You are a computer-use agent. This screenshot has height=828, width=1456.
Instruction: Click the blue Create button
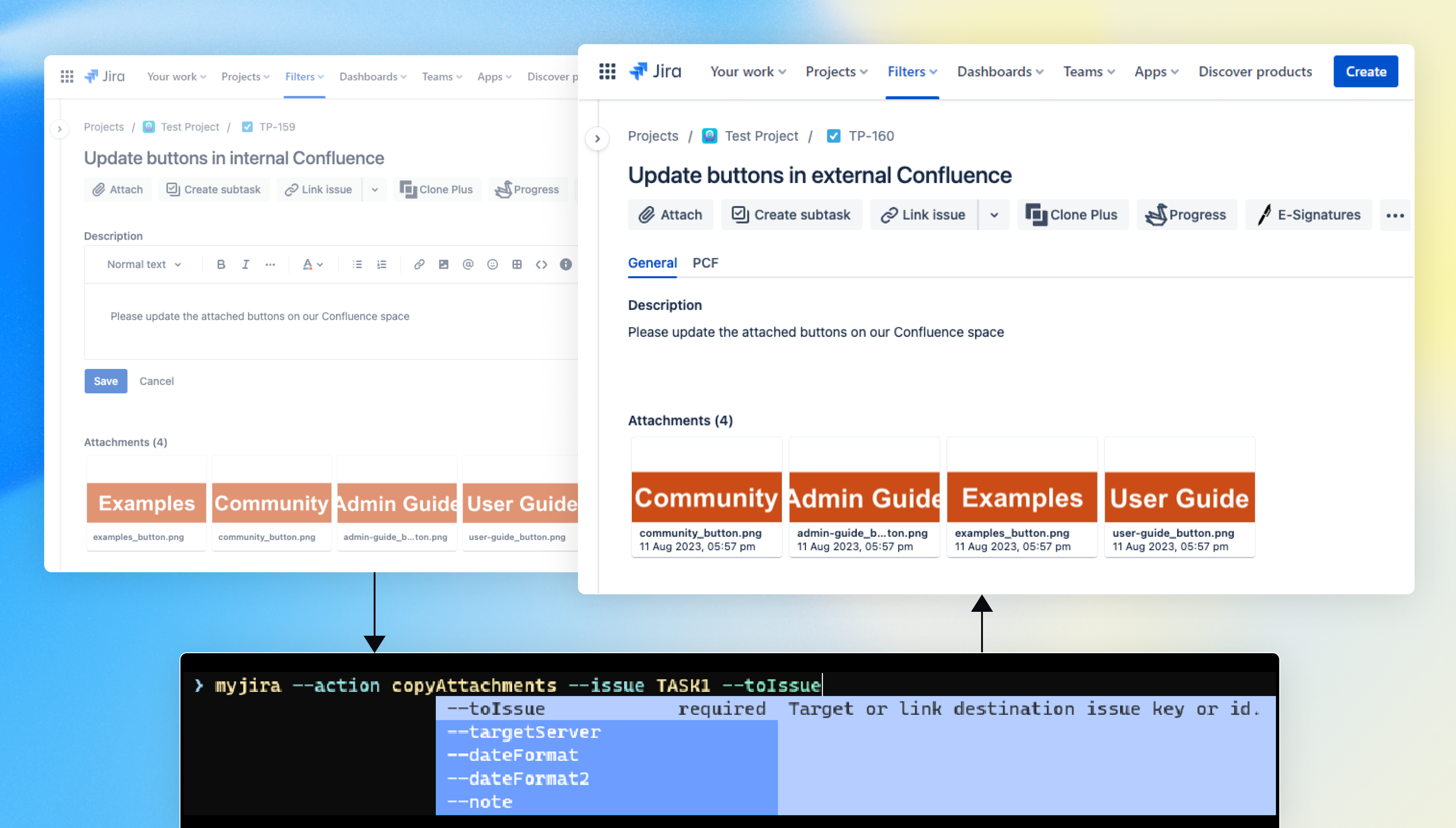1365,72
